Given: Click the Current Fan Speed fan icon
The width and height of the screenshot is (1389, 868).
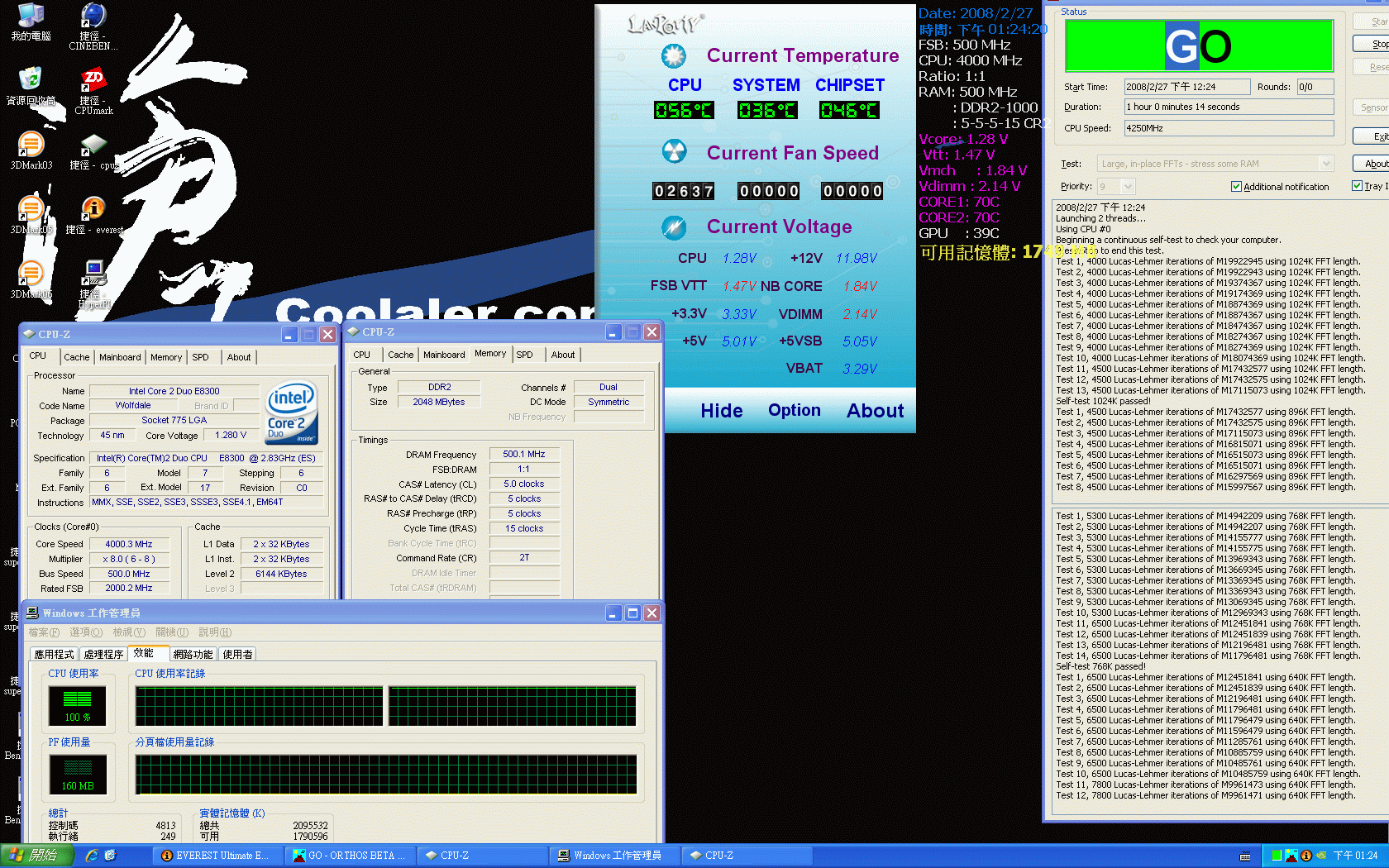Looking at the screenshot, I should (x=674, y=152).
